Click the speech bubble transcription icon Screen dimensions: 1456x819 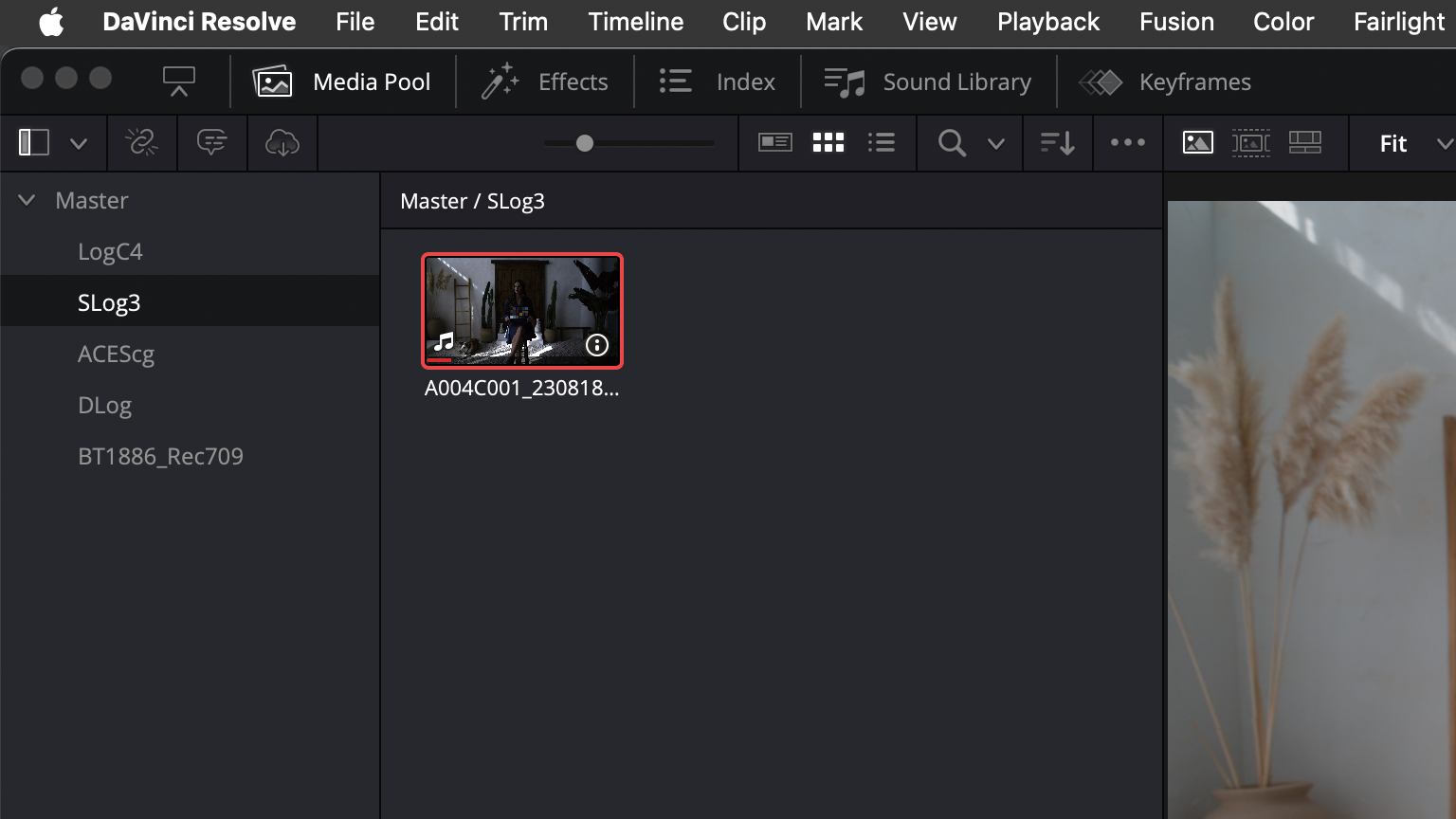click(211, 143)
